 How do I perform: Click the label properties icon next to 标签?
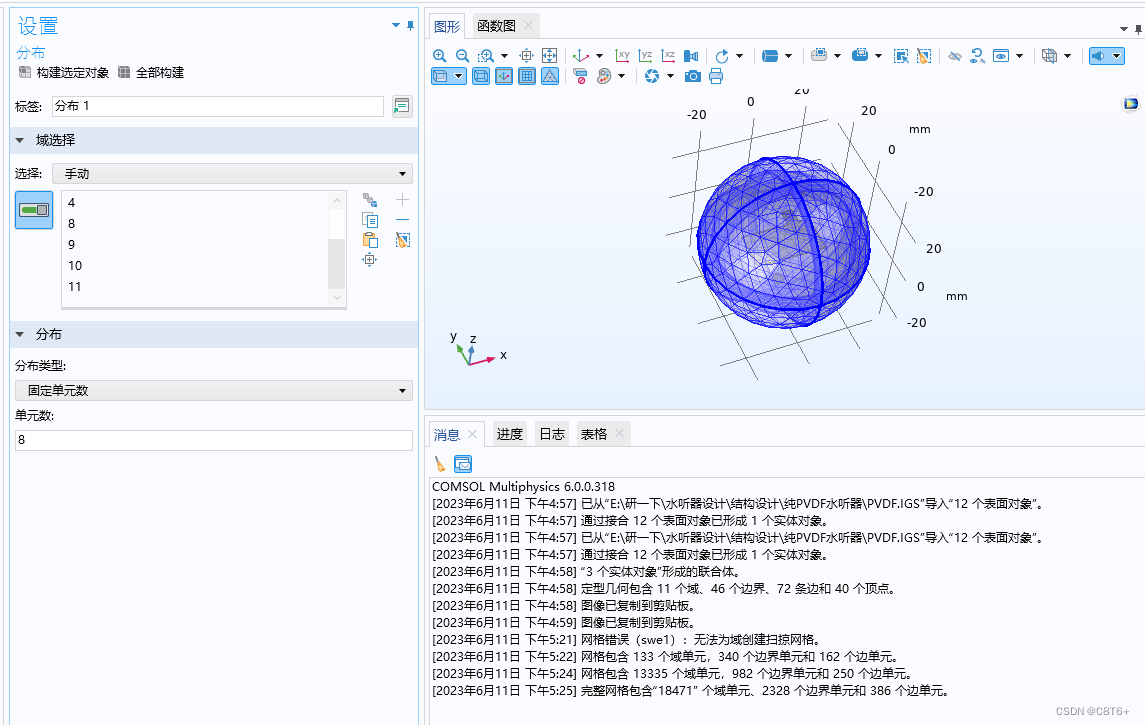tap(402, 106)
